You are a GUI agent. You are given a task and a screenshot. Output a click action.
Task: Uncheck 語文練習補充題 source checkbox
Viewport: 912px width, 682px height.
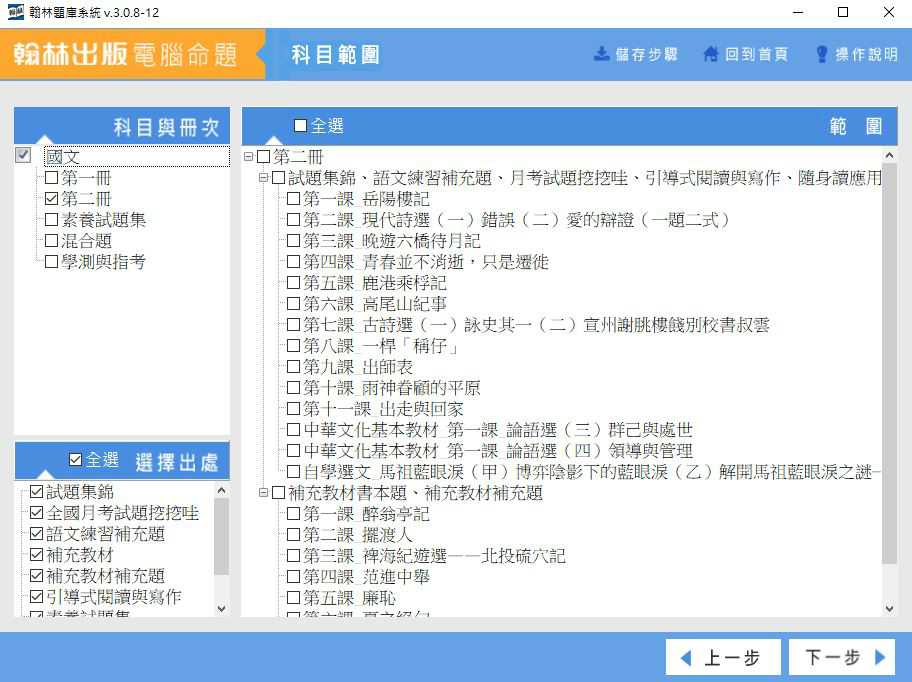(x=36, y=534)
